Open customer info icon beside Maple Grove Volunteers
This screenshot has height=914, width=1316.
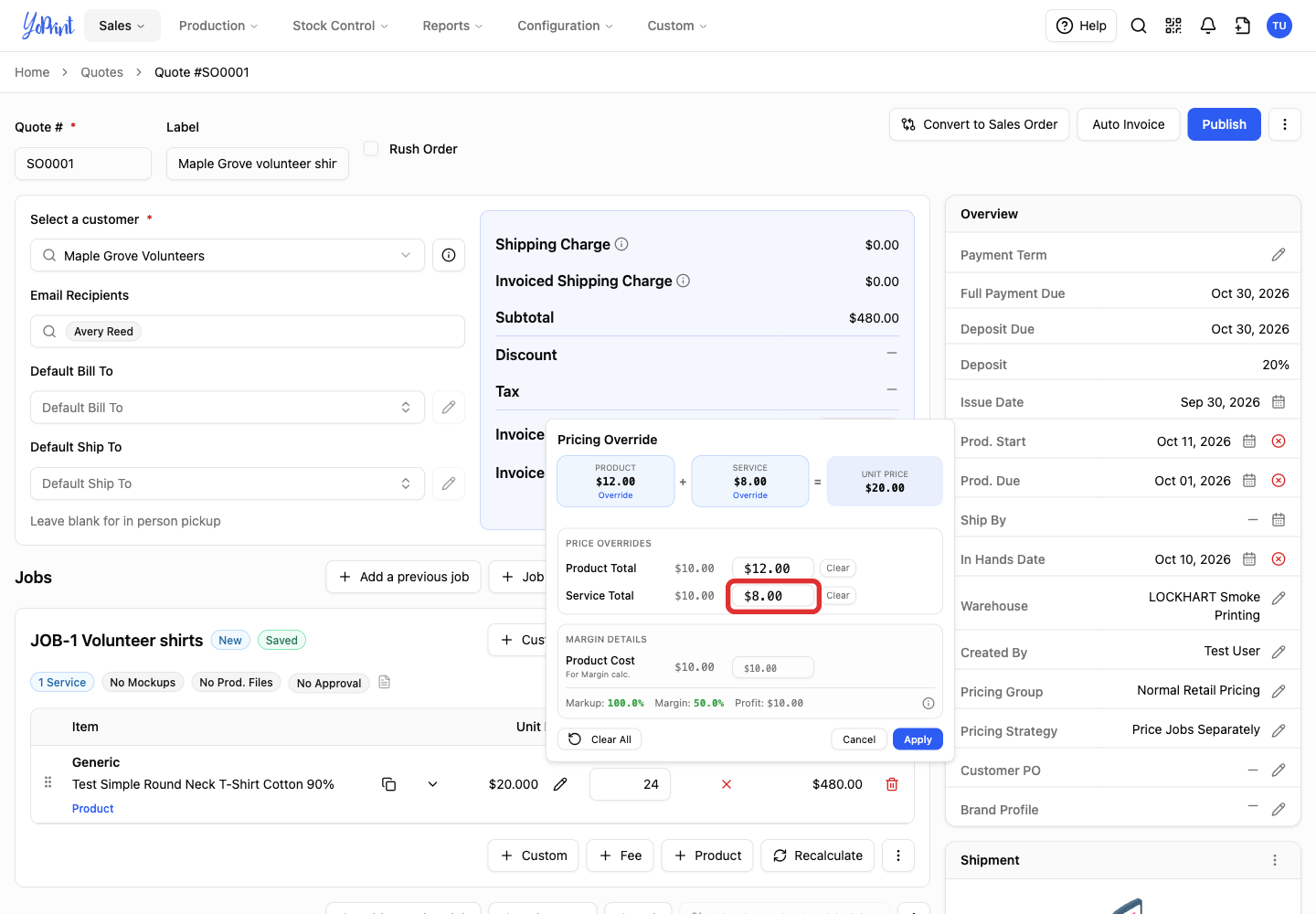tap(449, 255)
